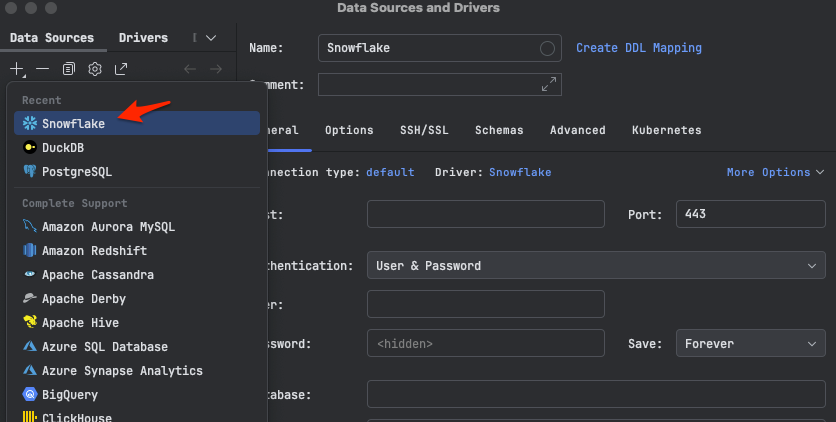Switch to the Drivers tab
The height and width of the screenshot is (422, 836).
tap(143, 38)
